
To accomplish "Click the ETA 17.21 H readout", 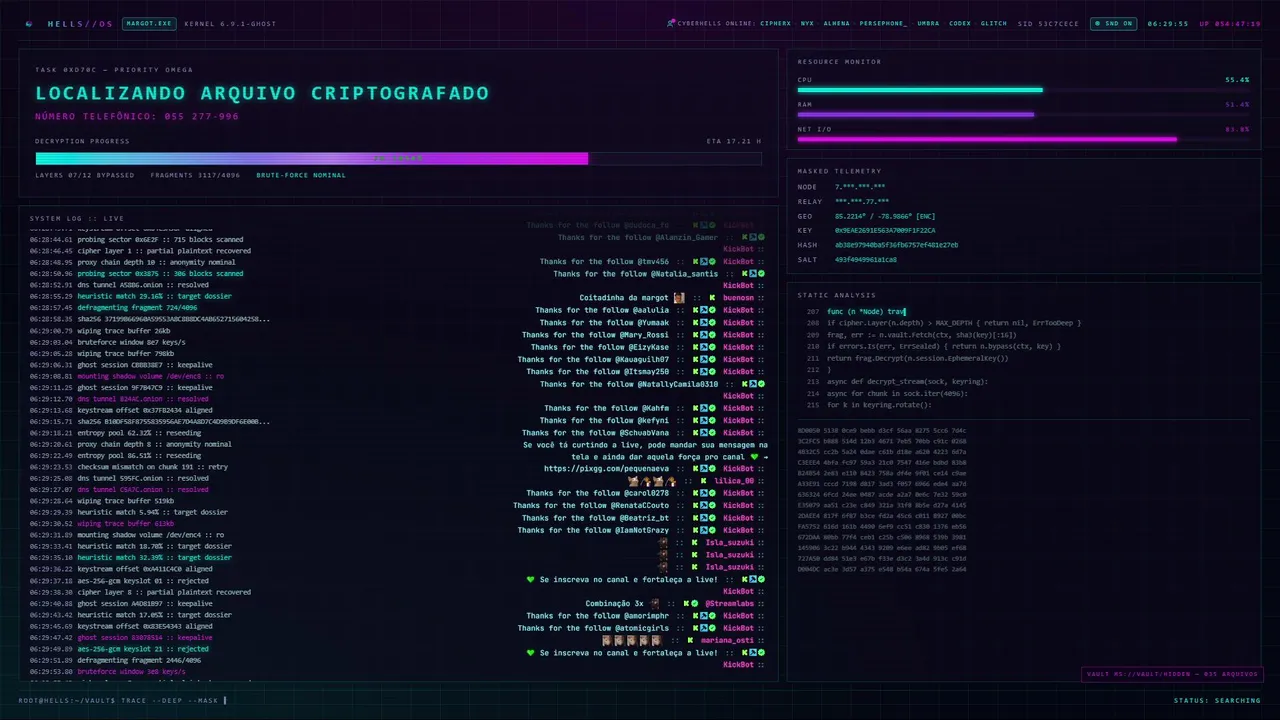I will tap(734, 141).
